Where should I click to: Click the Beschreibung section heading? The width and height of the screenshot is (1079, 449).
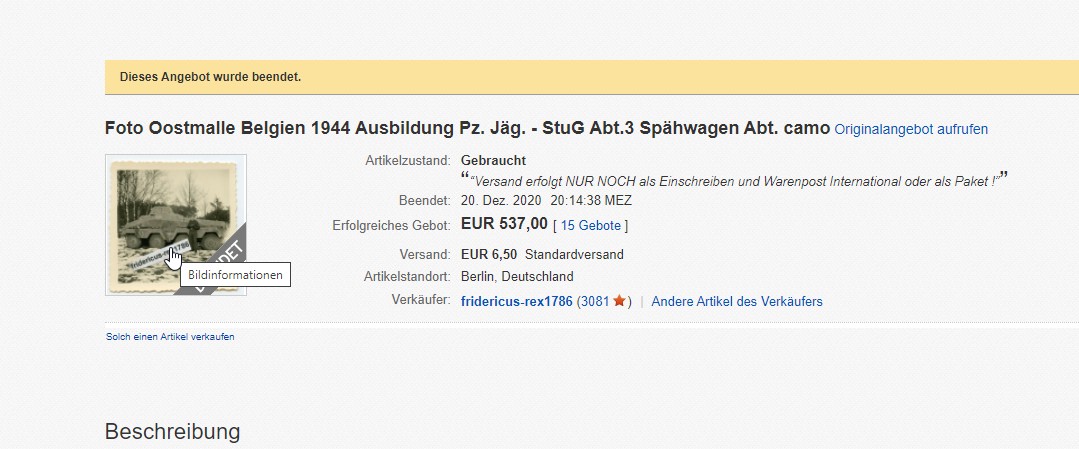pyautogui.click(x=172, y=432)
